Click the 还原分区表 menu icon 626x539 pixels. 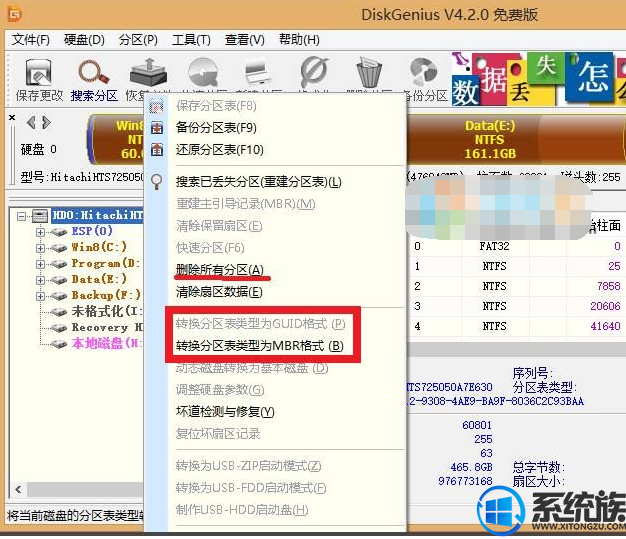coord(156,150)
